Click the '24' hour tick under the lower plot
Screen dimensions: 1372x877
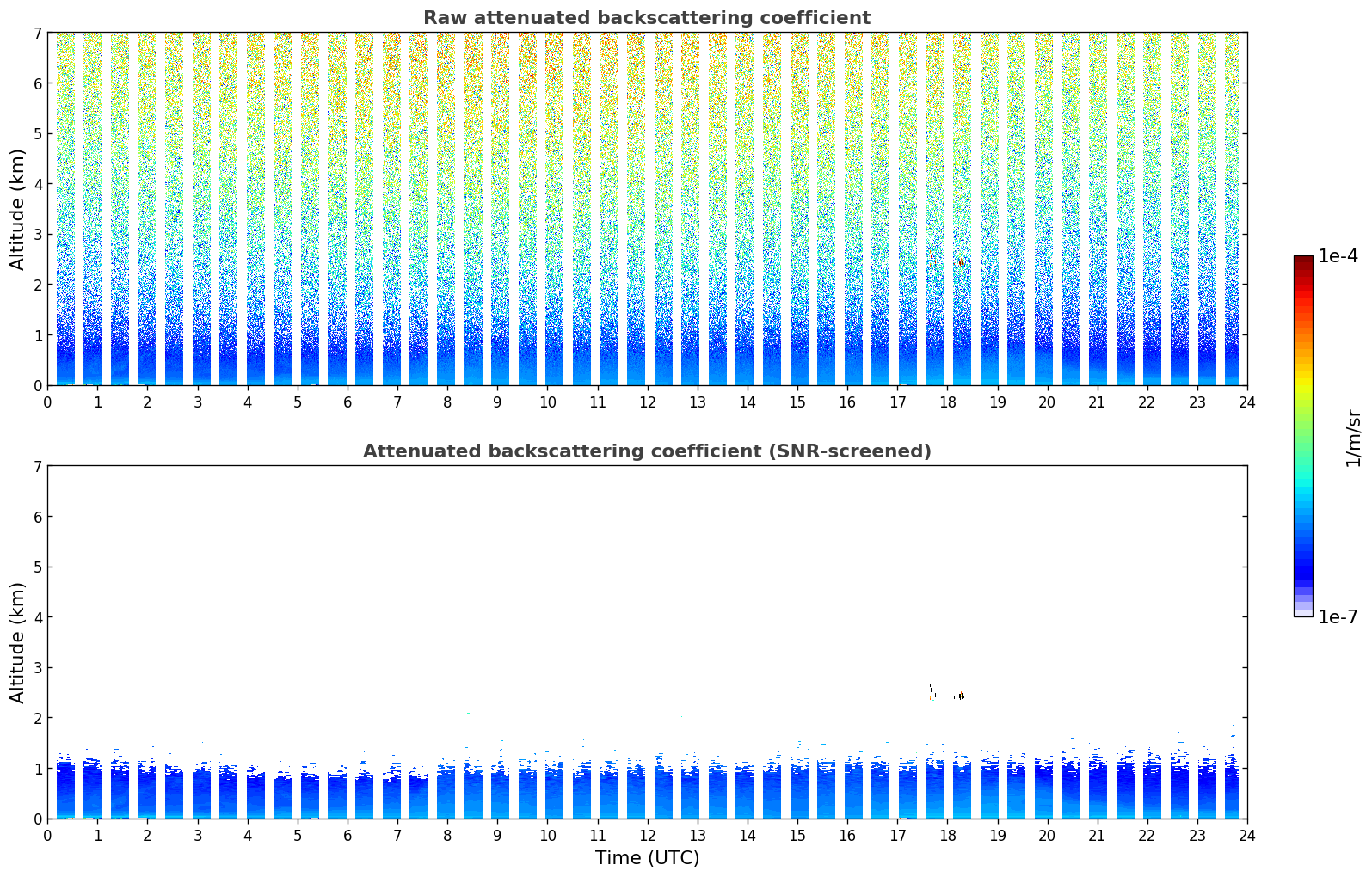tap(1247, 836)
